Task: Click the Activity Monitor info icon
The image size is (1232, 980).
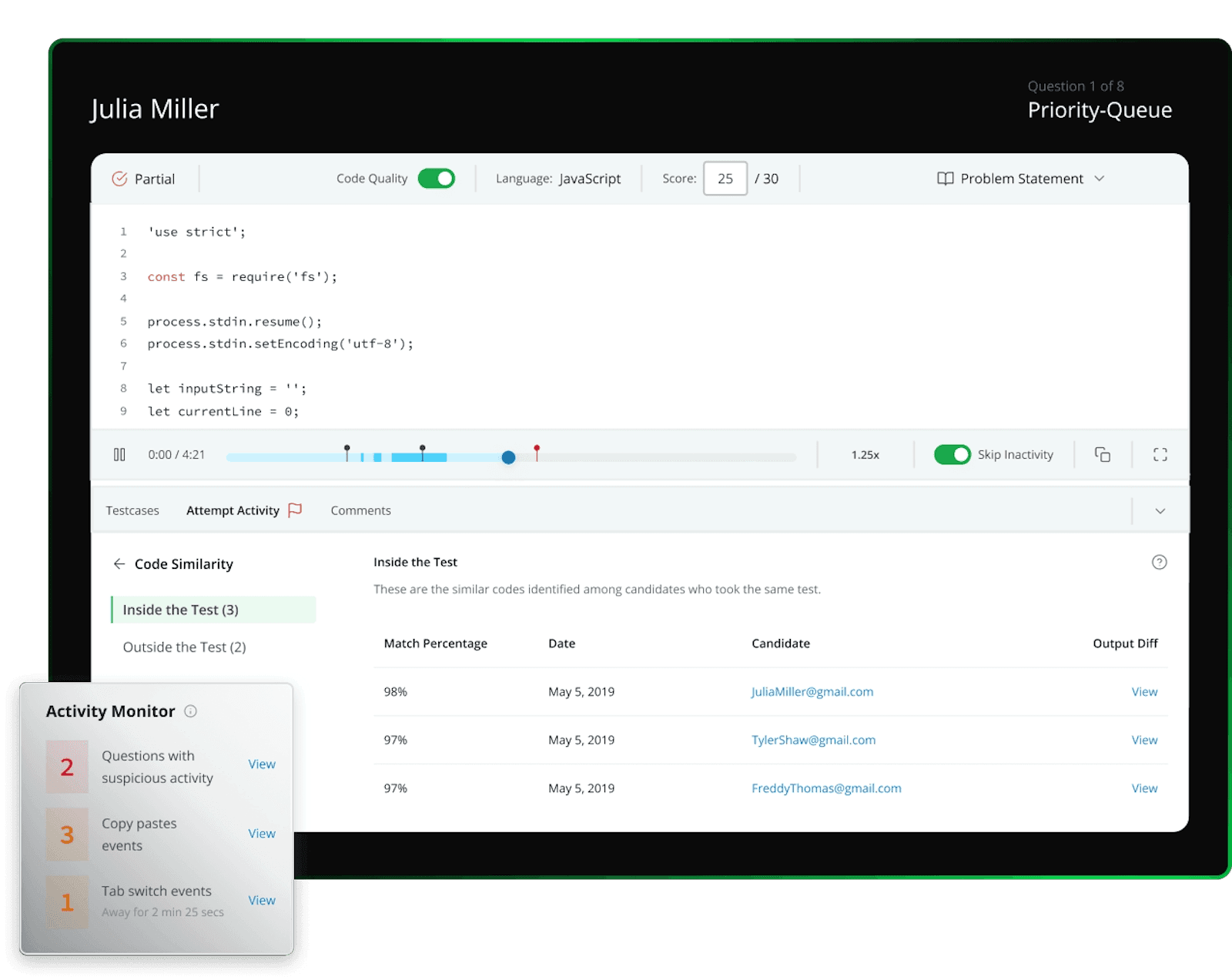Action: tap(191, 711)
